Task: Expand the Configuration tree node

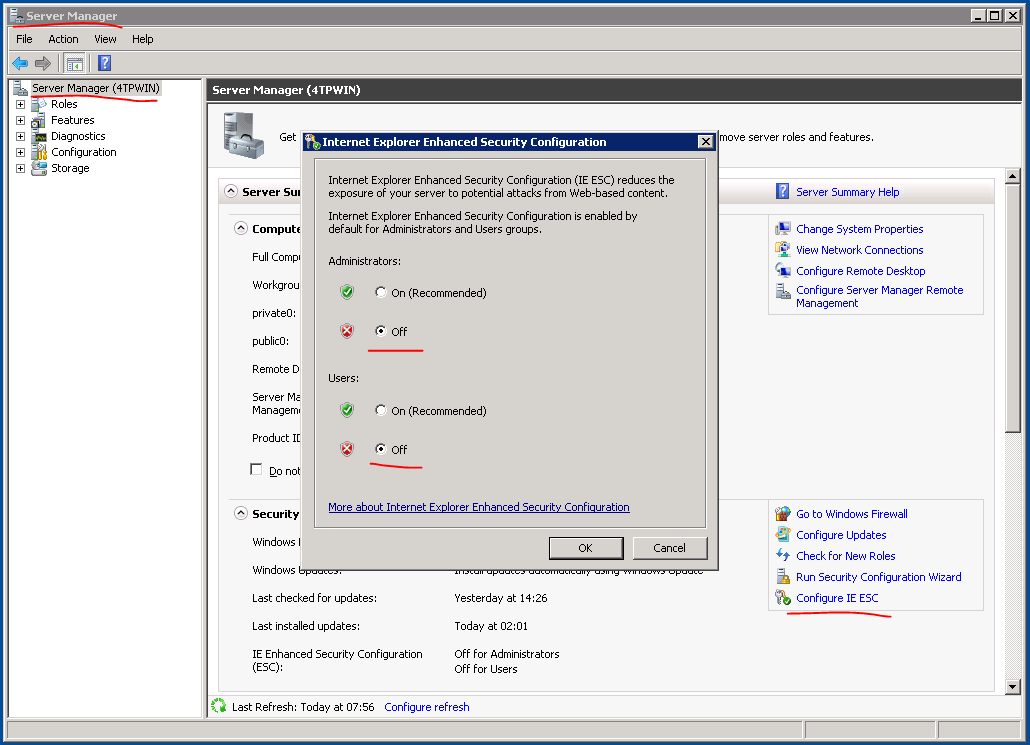Action: [x=20, y=152]
